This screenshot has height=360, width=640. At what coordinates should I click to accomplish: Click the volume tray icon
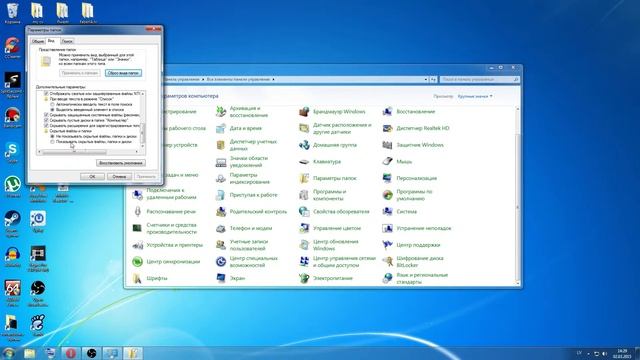click(604, 353)
